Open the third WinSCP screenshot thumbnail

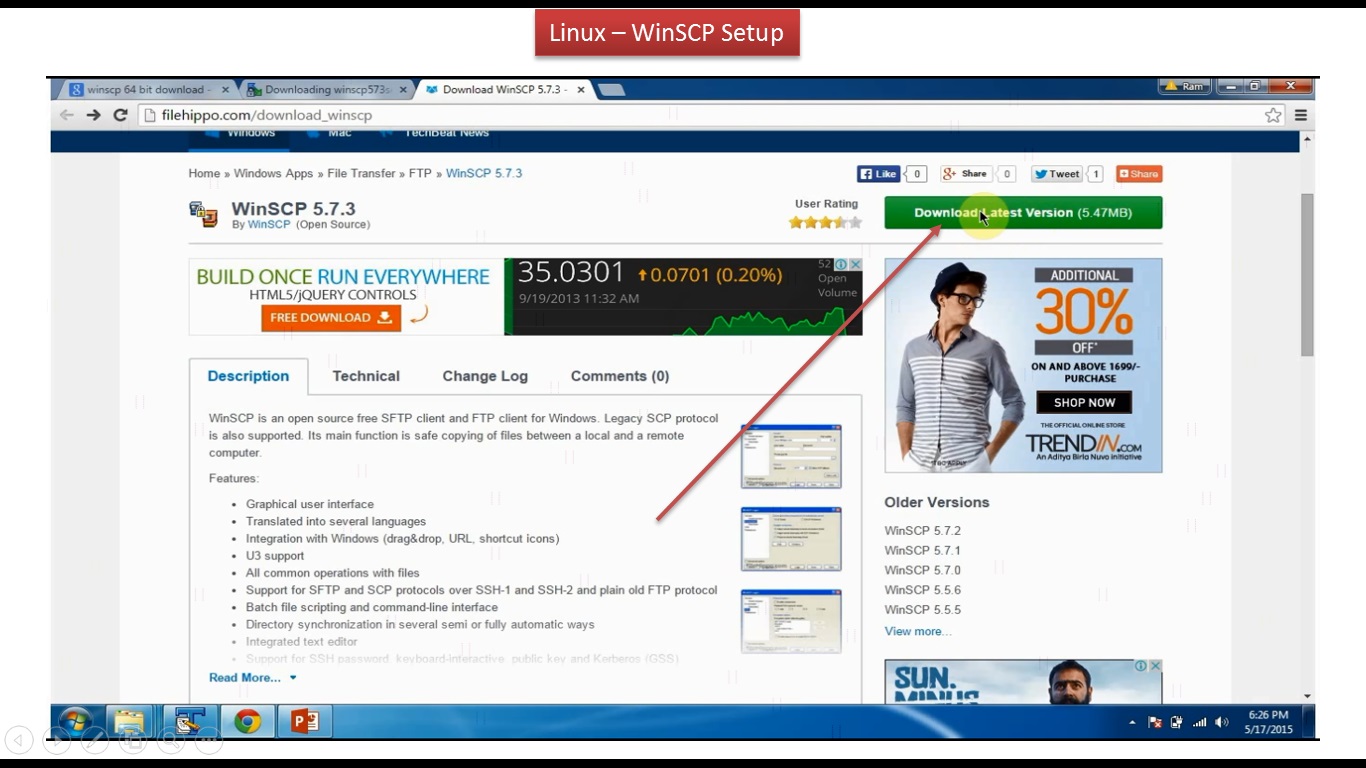point(791,621)
